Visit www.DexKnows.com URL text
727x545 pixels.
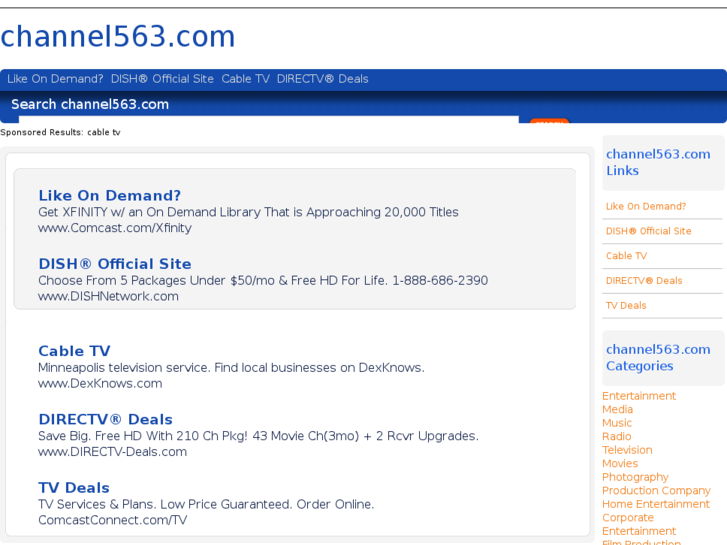100,384
